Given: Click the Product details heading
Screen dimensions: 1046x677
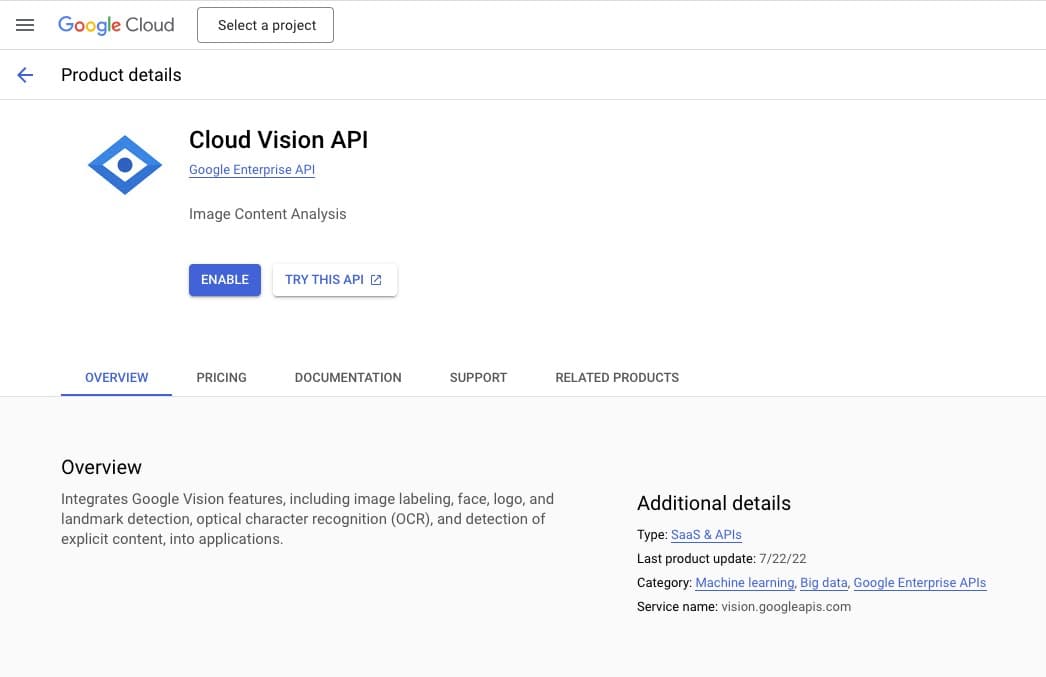Looking at the screenshot, I should click(121, 75).
